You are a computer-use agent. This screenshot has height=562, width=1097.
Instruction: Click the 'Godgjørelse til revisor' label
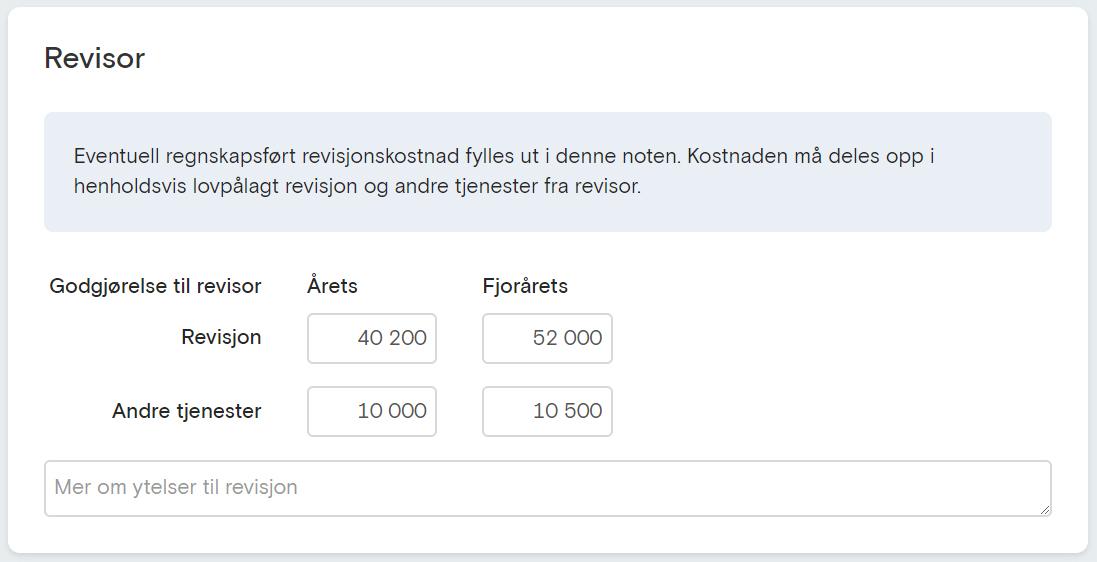tap(155, 286)
